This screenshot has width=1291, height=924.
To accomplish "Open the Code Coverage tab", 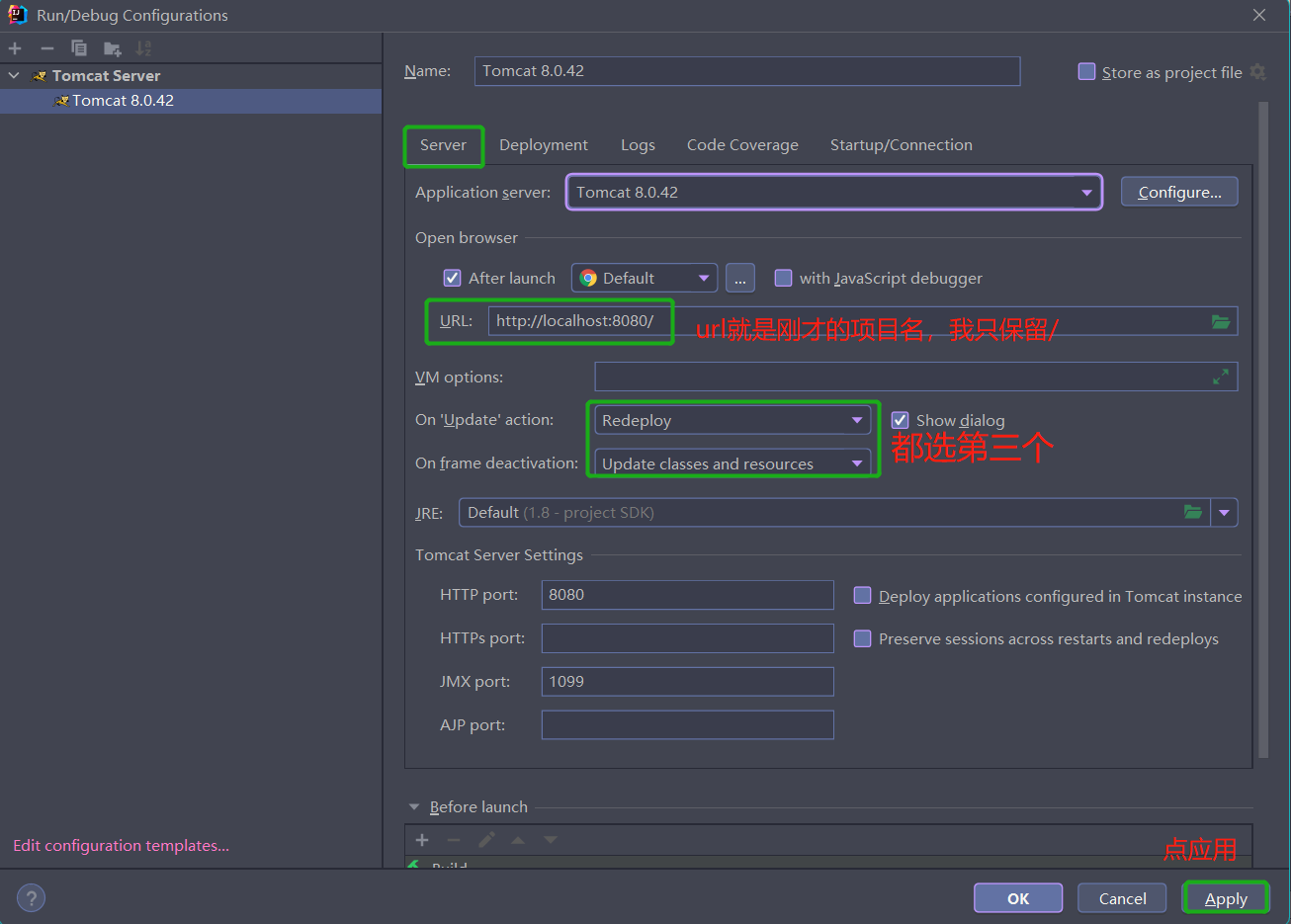I will 742,145.
